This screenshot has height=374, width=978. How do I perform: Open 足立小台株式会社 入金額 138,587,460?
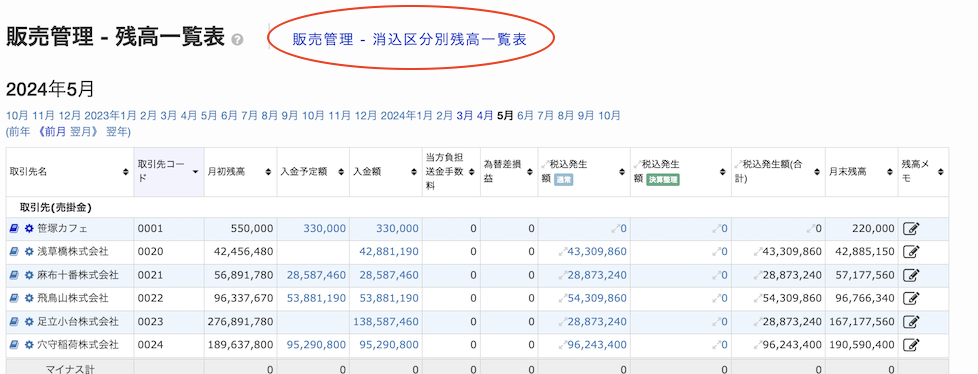[386, 322]
